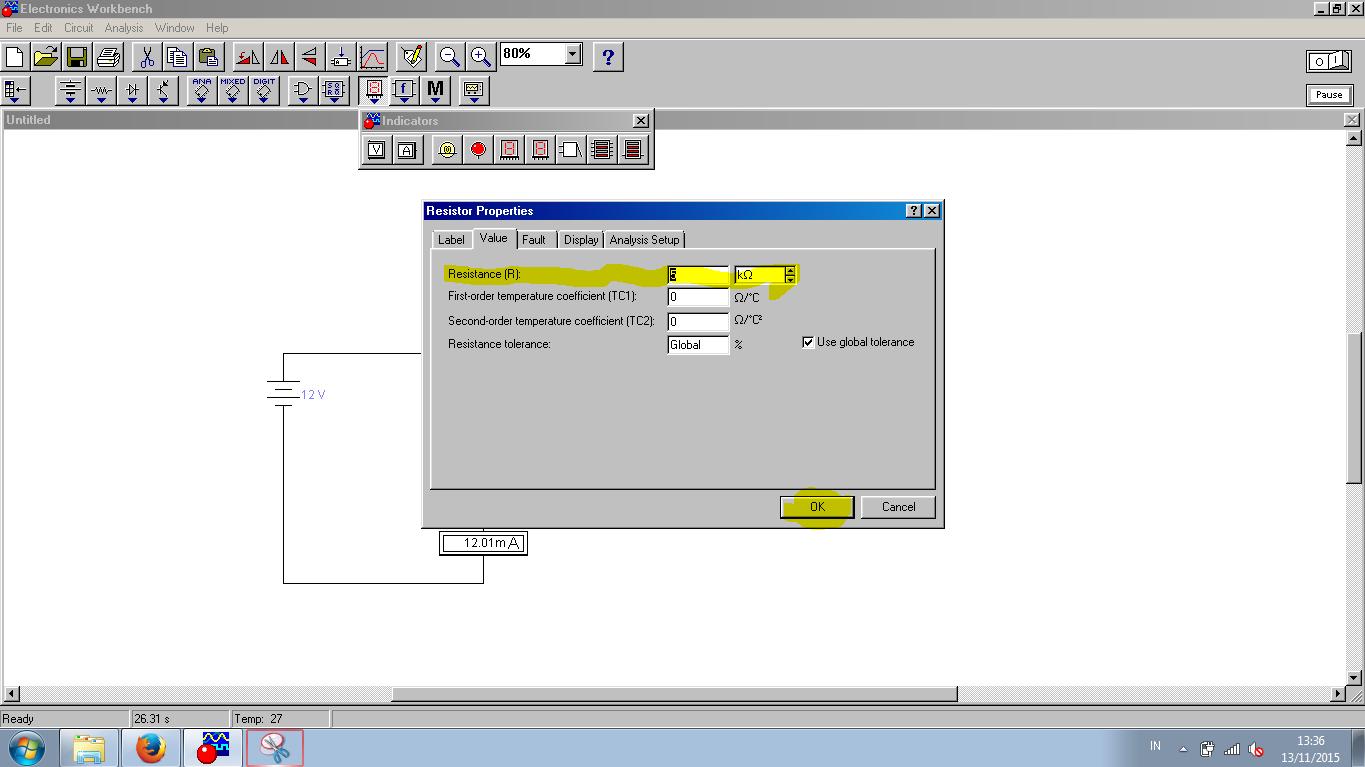This screenshot has height=767, width=1365.
Task: Pick the ammeter from the Indicators palette
Action: coord(407,150)
